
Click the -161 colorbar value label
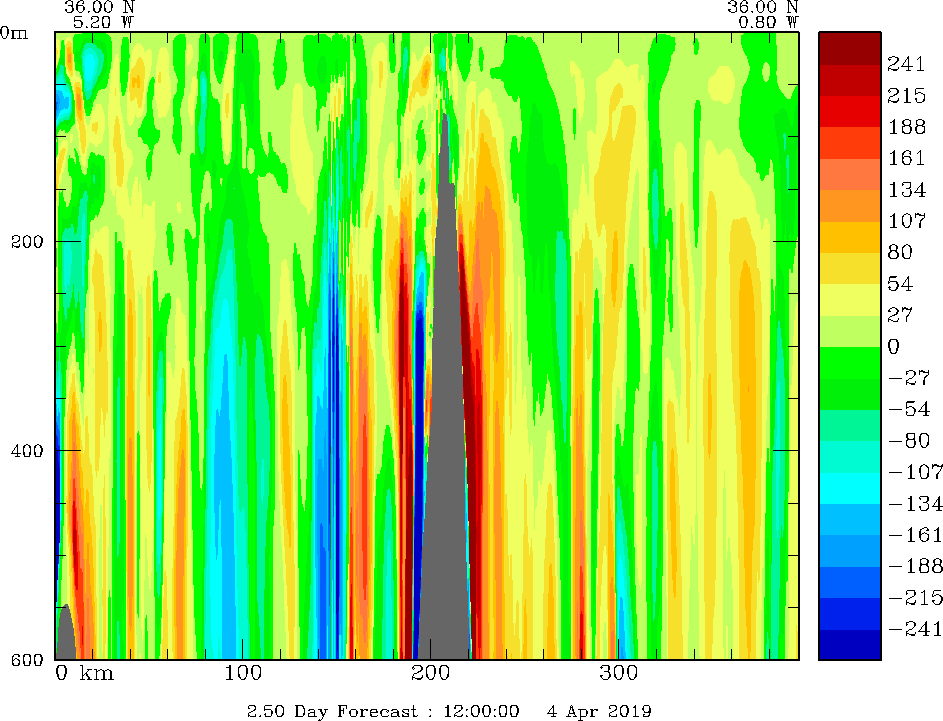(x=915, y=535)
